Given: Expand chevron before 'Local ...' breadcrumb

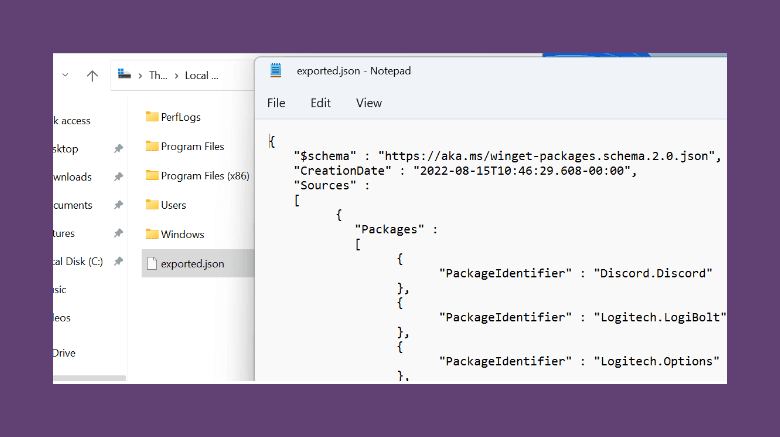Looking at the screenshot, I should (x=176, y=76).
